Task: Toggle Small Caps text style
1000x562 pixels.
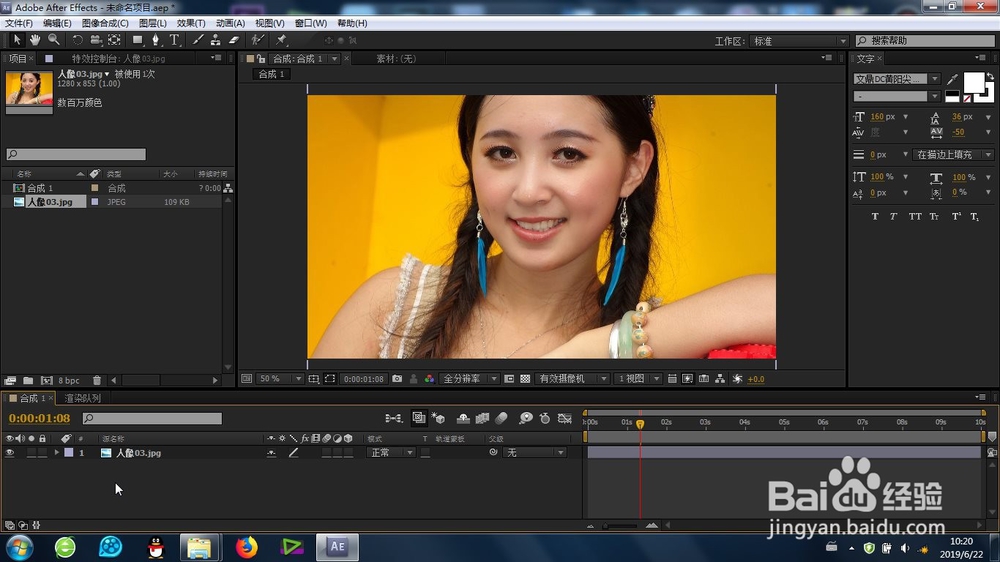Action: [934, 217]
